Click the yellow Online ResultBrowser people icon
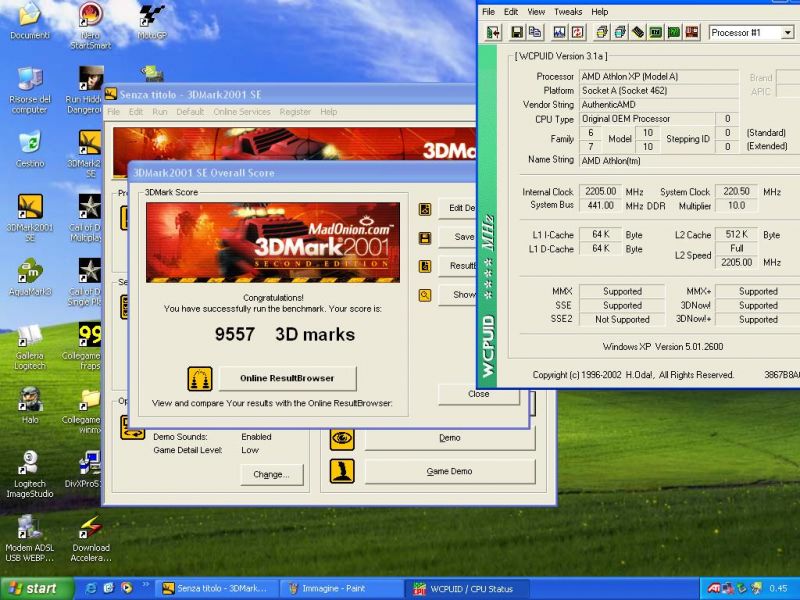Screen dimensions: 800x600 pyautogui.click(x=200, y=379)
